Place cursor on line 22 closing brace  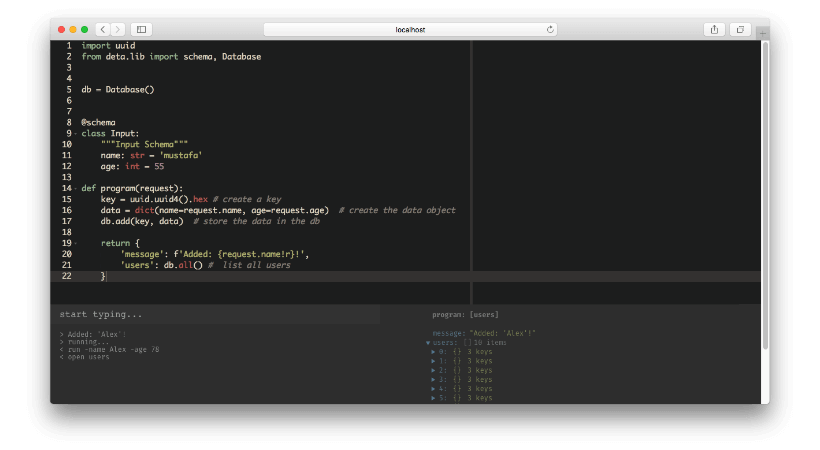(103, 276)
